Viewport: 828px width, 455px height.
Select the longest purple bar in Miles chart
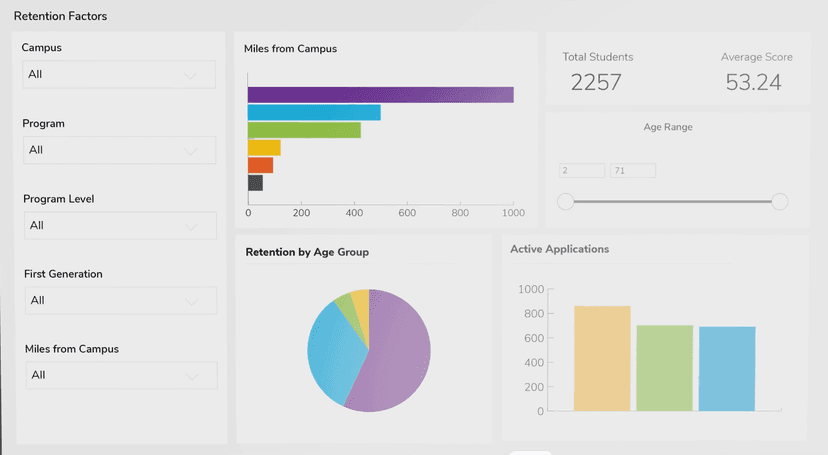[x=380, y=95]
